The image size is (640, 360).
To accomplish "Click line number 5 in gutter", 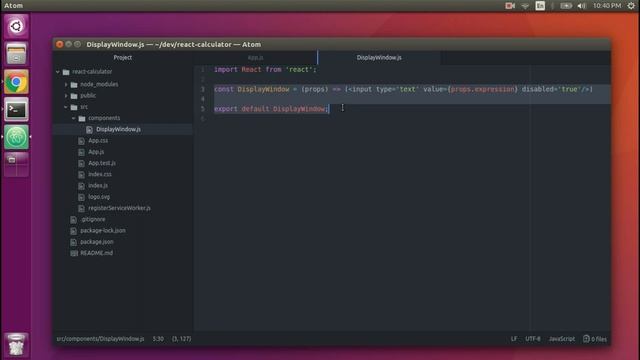I will pos(203,109).
